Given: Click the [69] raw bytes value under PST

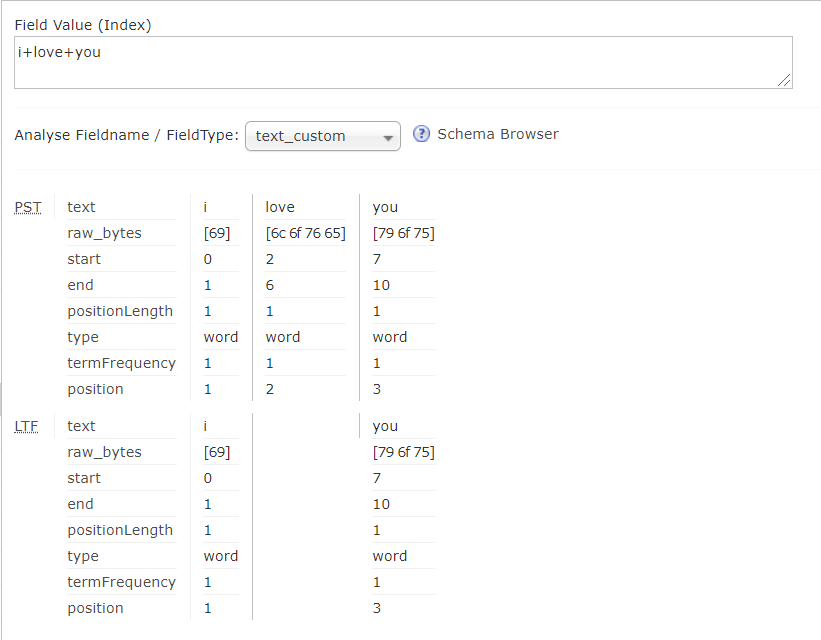Looking at the screenshot, I should pyautogui.click(x=217, y=233).
